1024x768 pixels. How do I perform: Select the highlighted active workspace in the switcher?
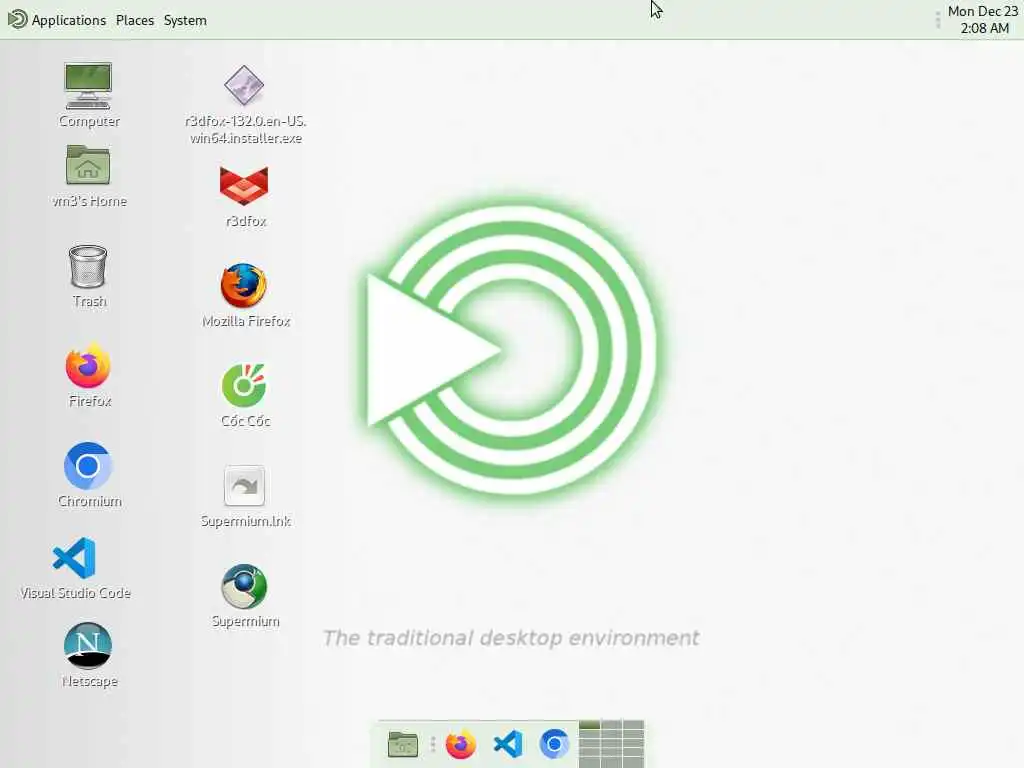(590, 725)
